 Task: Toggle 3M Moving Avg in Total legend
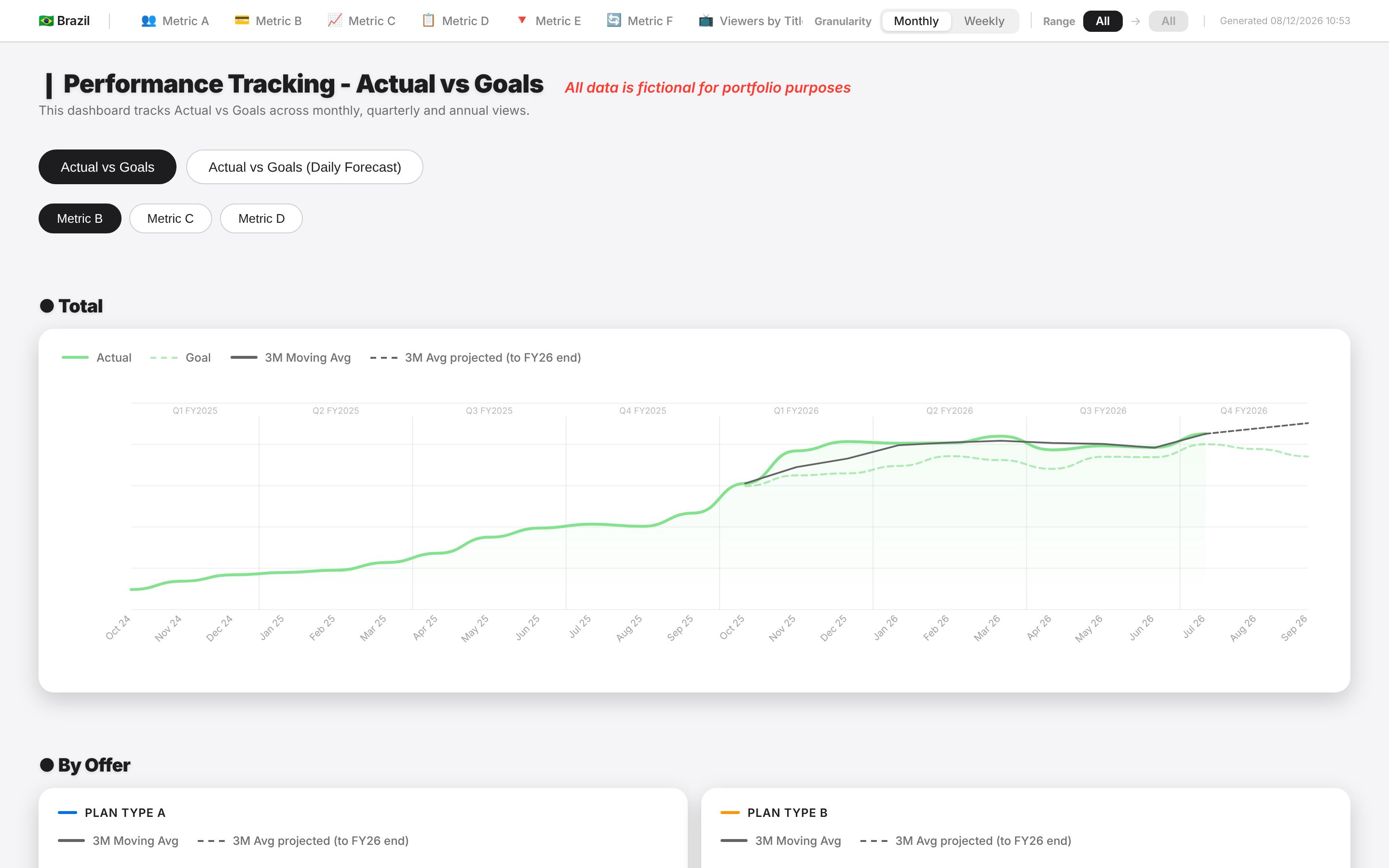click(x=290, y=358)
